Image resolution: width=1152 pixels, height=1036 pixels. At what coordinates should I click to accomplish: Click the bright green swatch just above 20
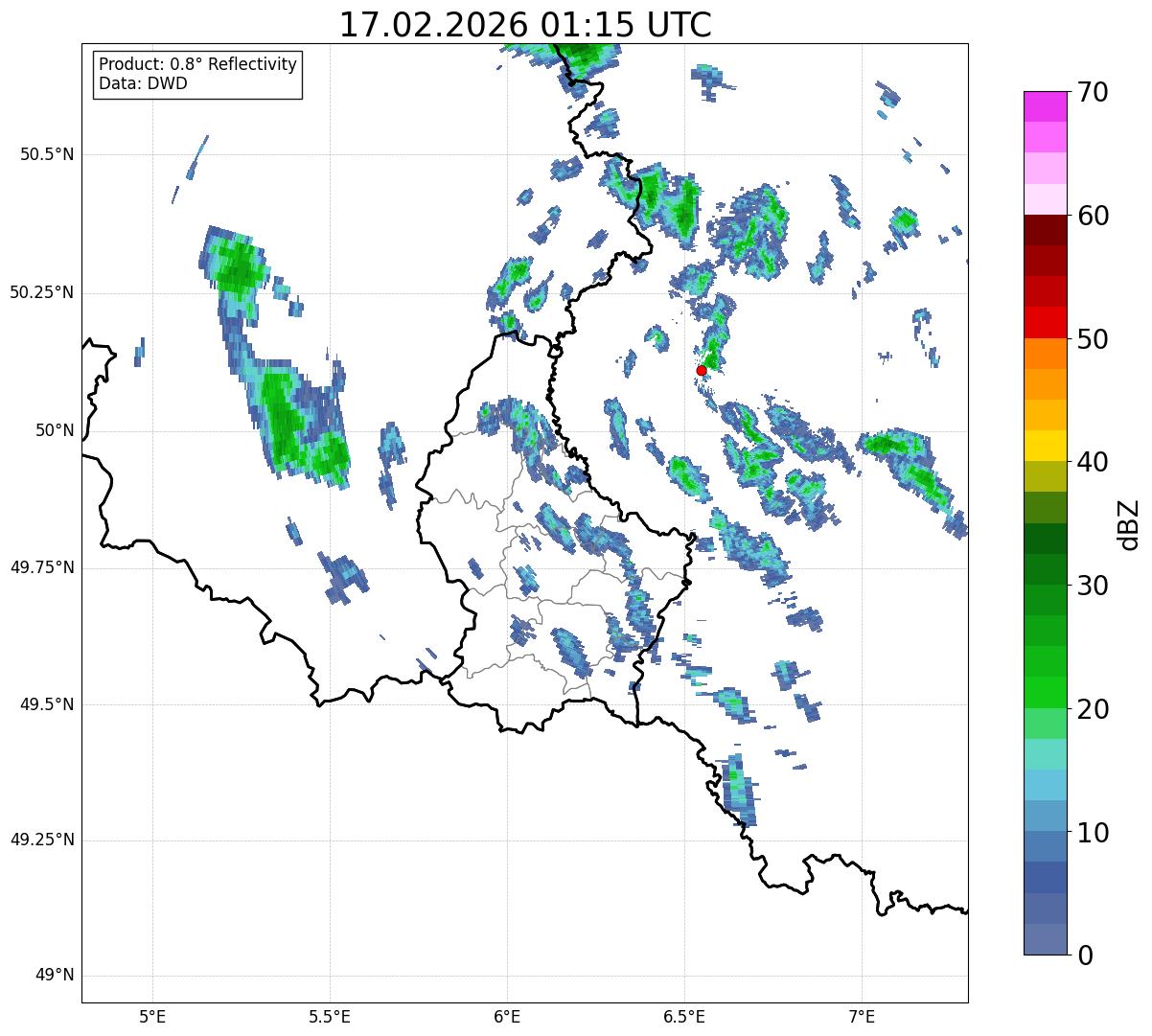(1045, 693)
